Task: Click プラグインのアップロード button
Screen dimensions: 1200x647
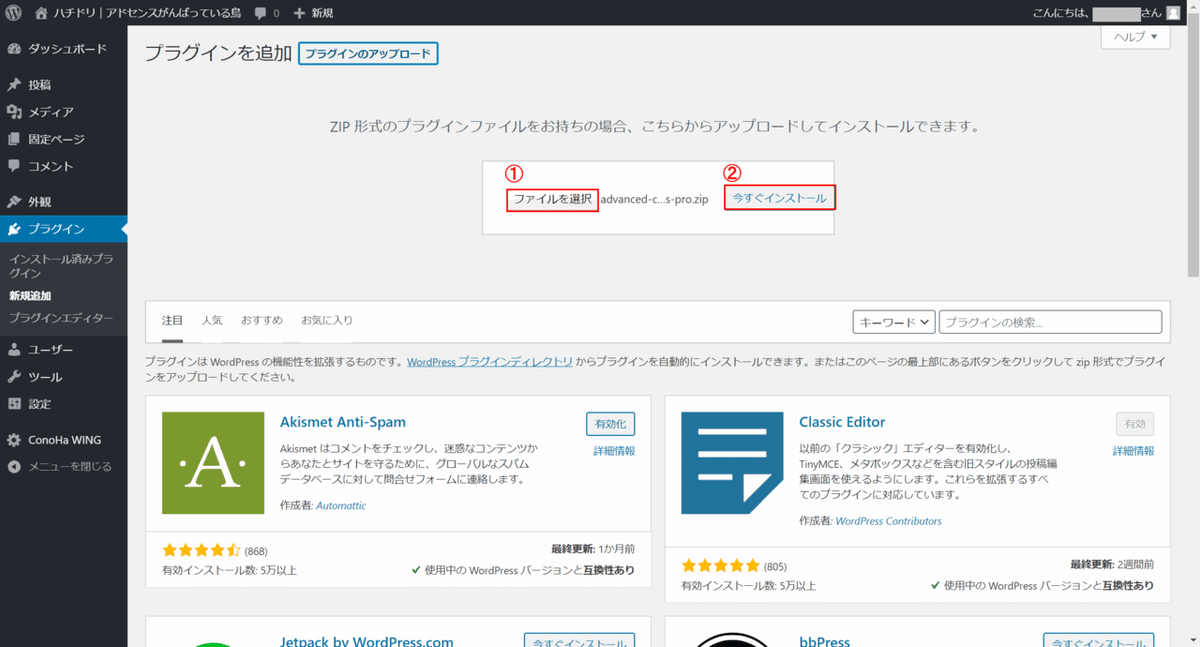Action: point(368,53)
